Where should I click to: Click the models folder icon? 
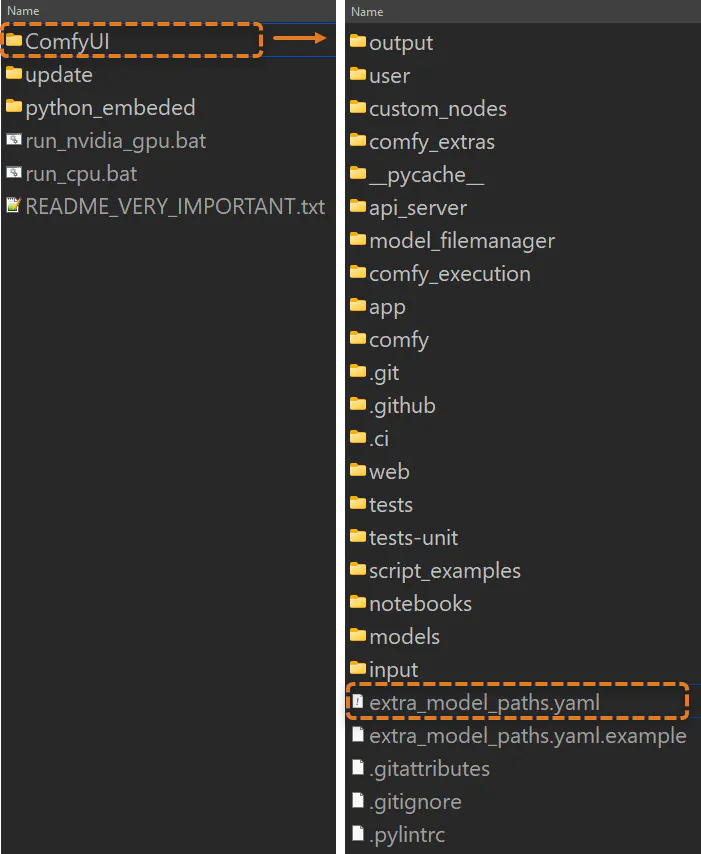(x=358, y=635)
